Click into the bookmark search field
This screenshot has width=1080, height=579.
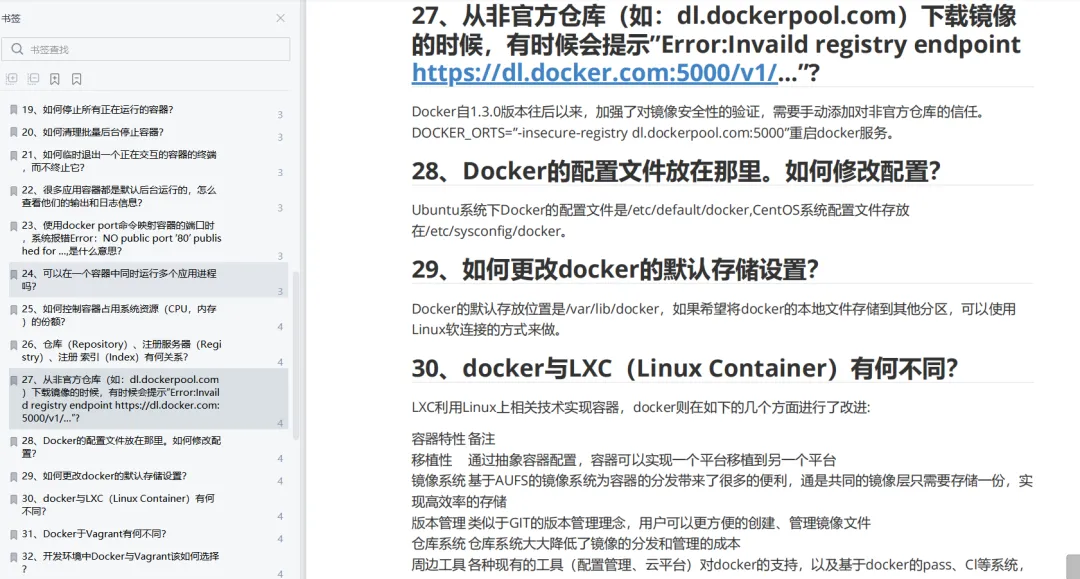point(146,49)
